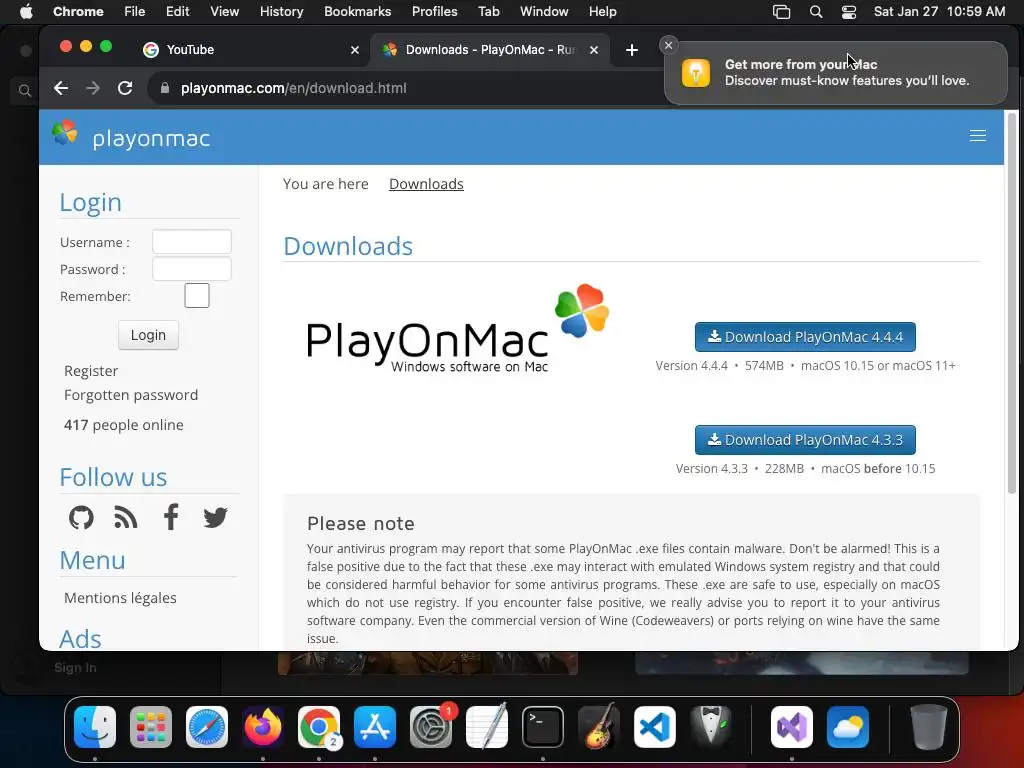Click the playonmac.com address bar
Viewport: 1024px width, 768px height.
click(x=405, y=88)
